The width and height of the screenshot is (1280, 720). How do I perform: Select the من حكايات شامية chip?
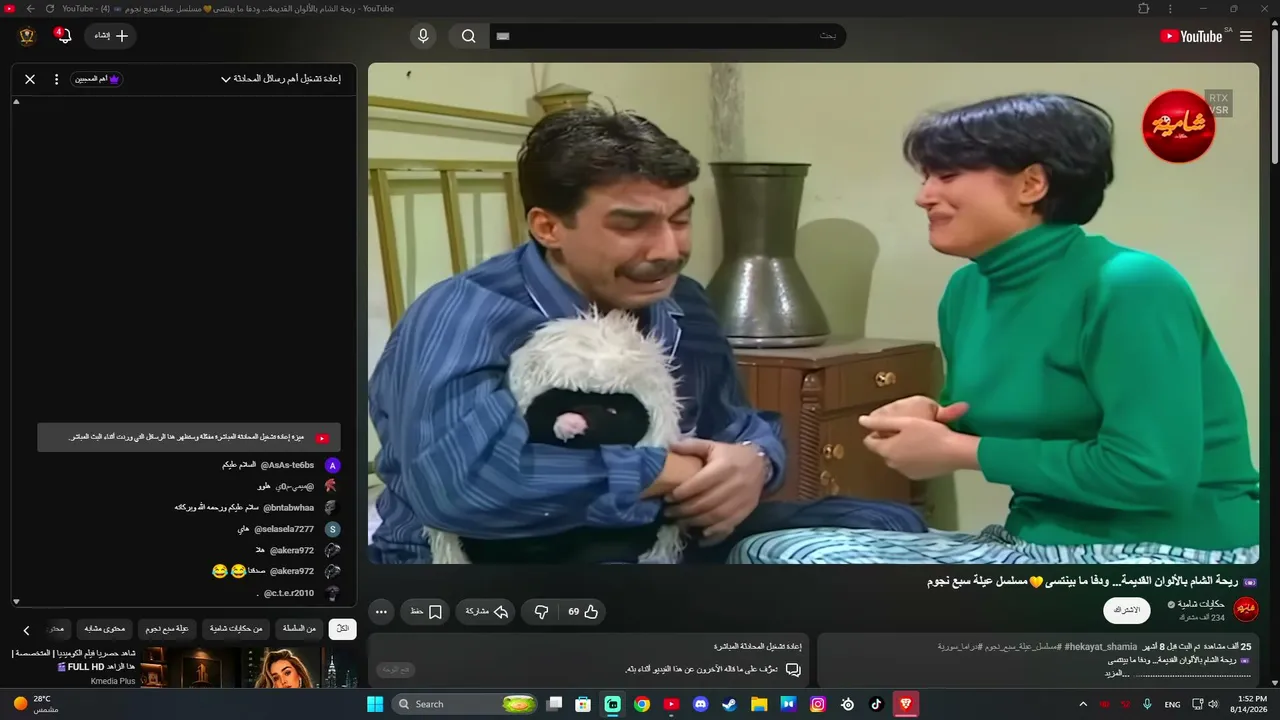[236, 629]
